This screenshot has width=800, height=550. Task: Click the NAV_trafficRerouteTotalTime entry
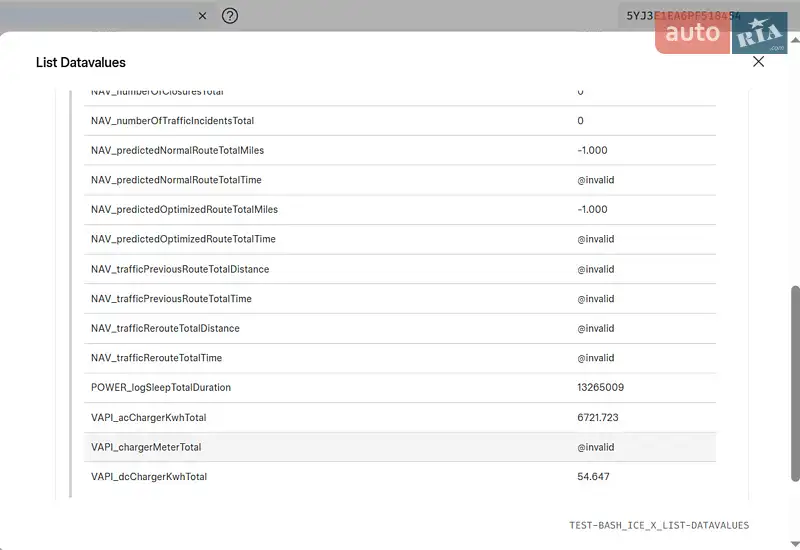[x=156, y=358]
